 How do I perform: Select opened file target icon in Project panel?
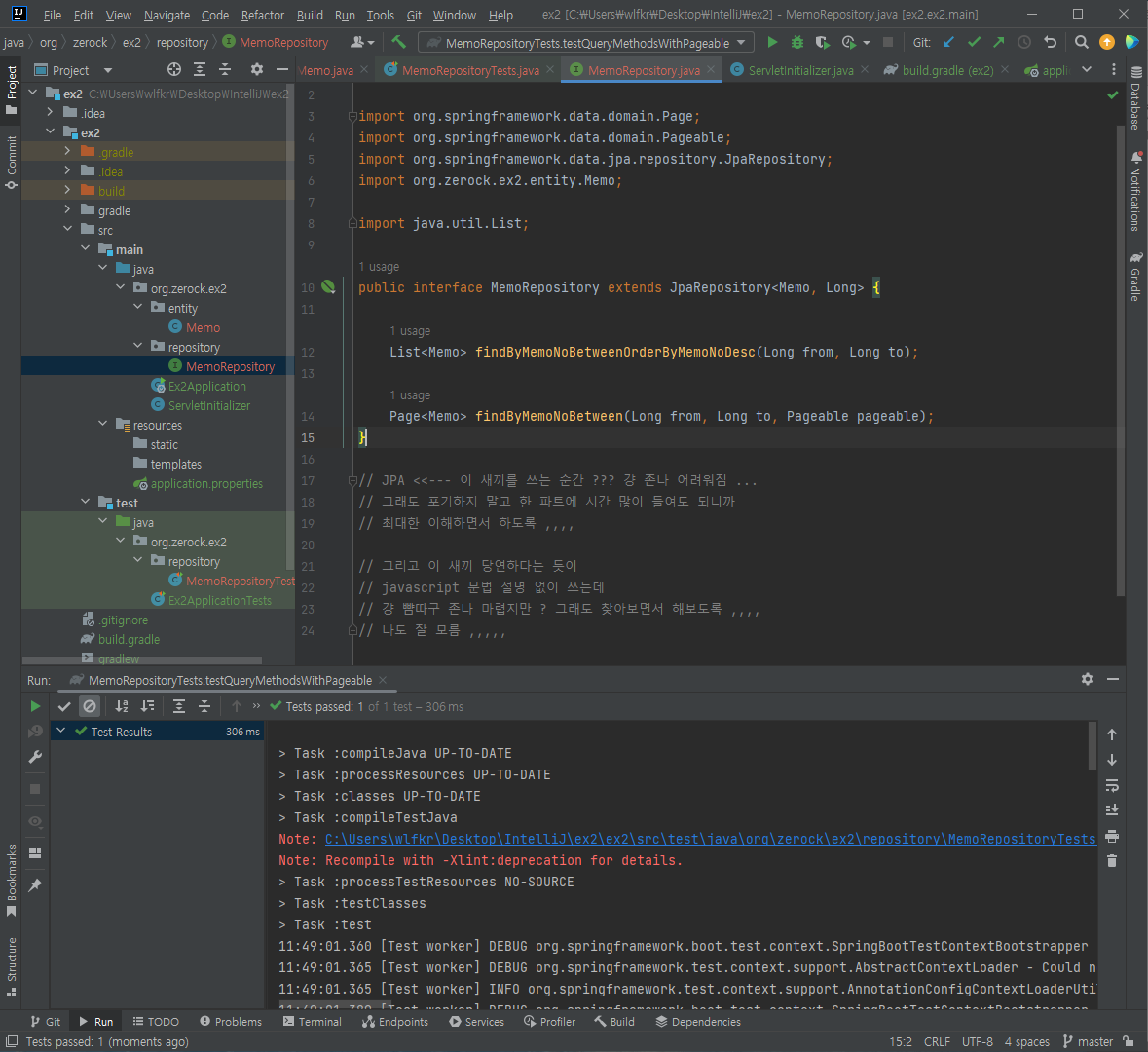pos(173,69)
